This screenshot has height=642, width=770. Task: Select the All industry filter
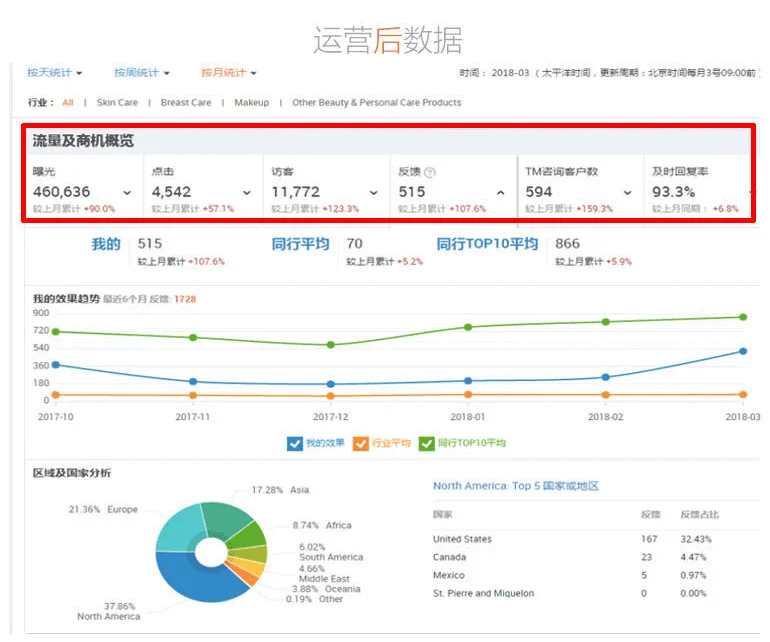coord(68,102)
